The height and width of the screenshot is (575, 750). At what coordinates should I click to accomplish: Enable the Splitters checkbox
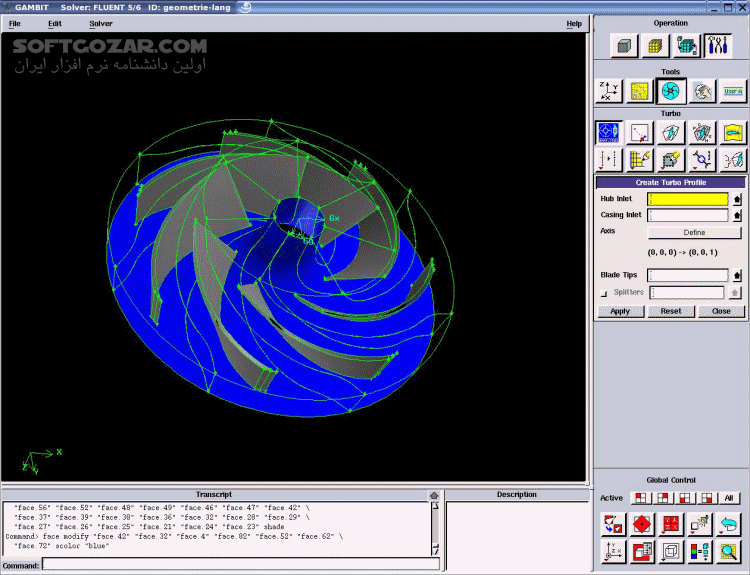coord(603,293)
